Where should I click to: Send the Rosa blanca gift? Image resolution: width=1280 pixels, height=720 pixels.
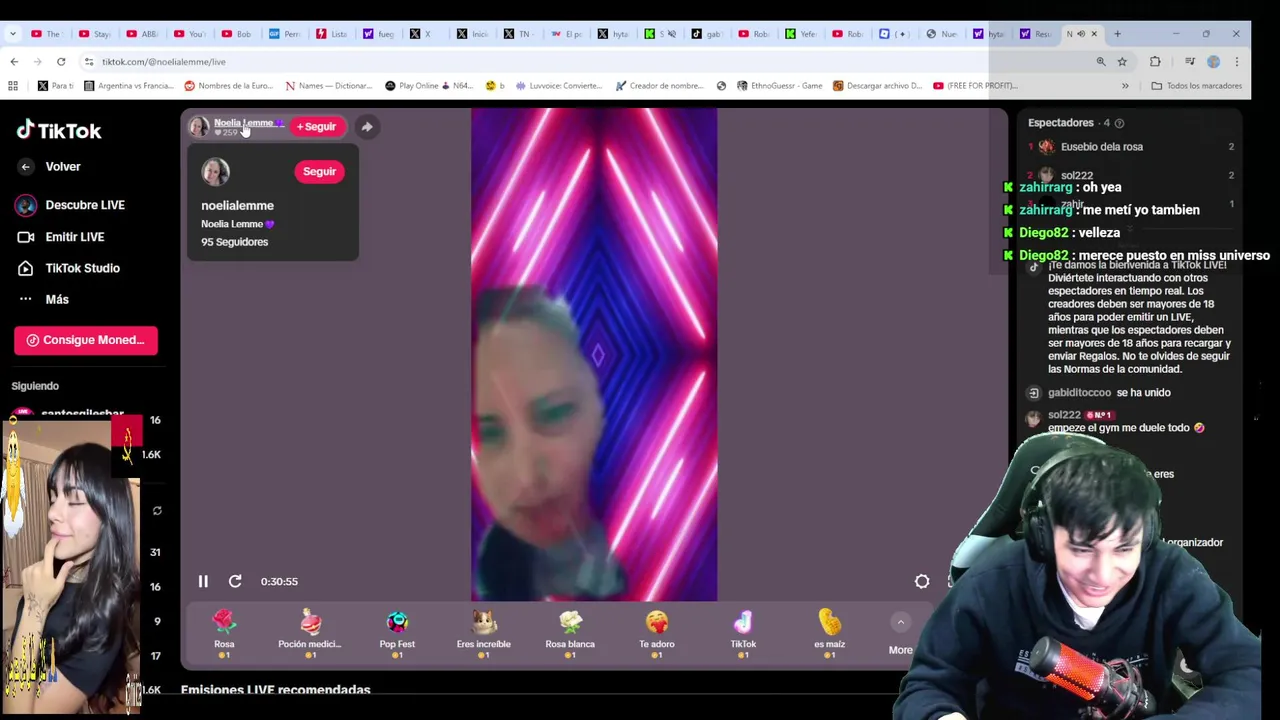coord(570,633)
